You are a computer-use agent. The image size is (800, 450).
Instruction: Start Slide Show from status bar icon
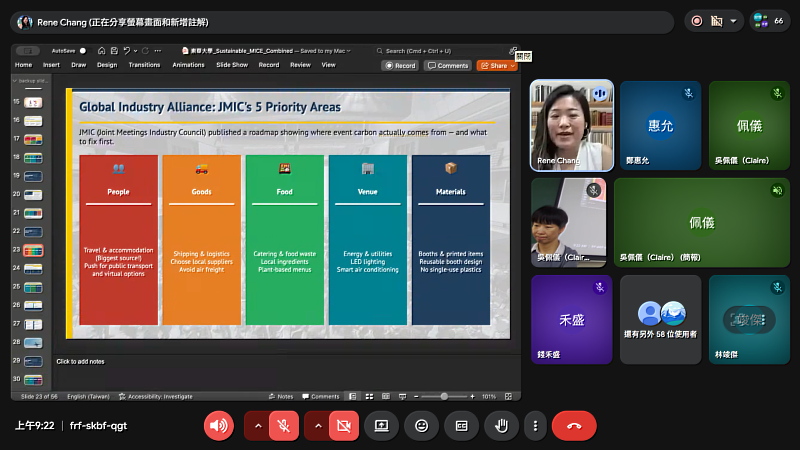coord(403,396)
